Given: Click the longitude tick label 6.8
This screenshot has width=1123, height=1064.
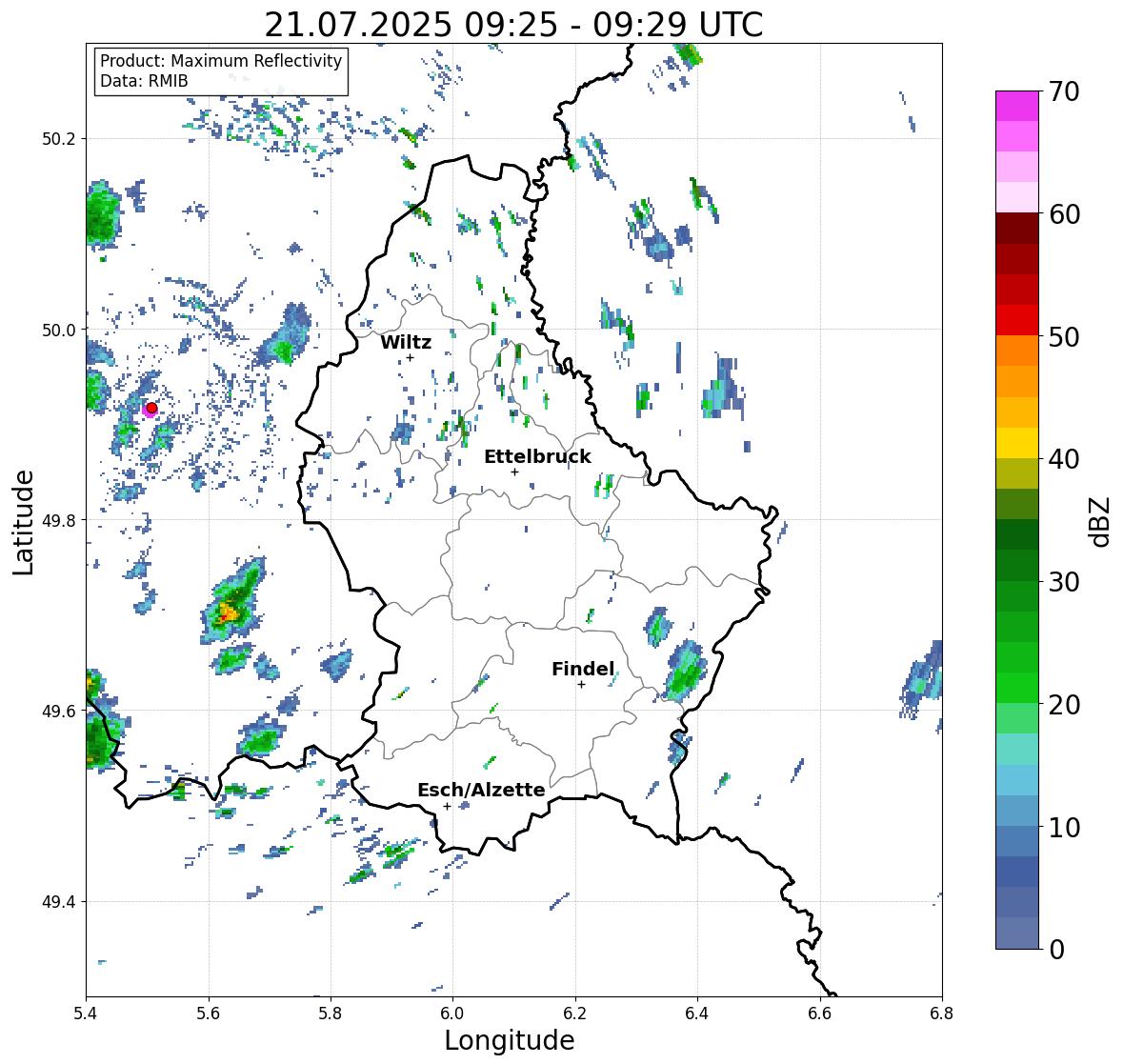Looking at the screenshot, I should (x=942, y=1014).
